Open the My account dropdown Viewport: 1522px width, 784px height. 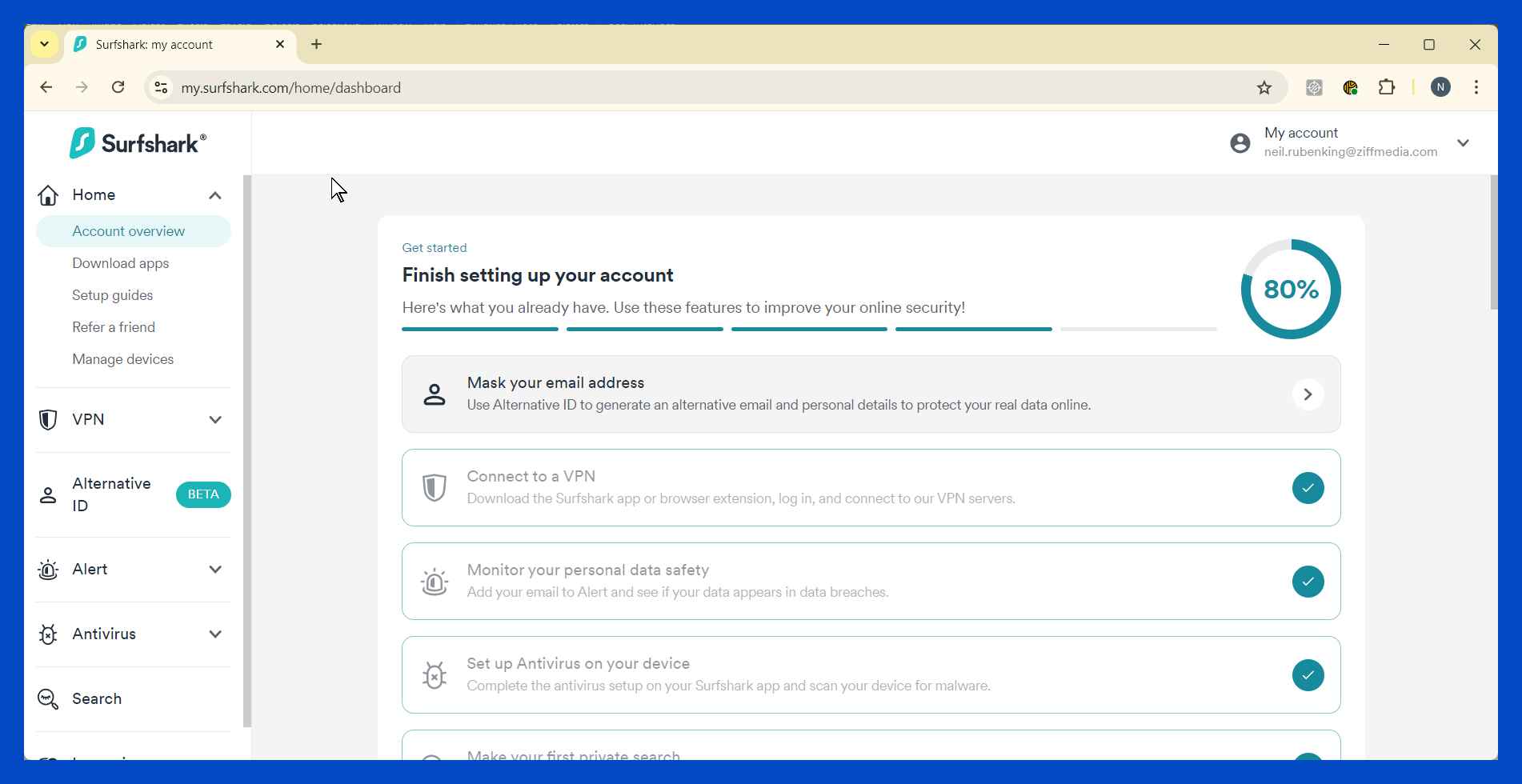click(x=1463, y=143)
